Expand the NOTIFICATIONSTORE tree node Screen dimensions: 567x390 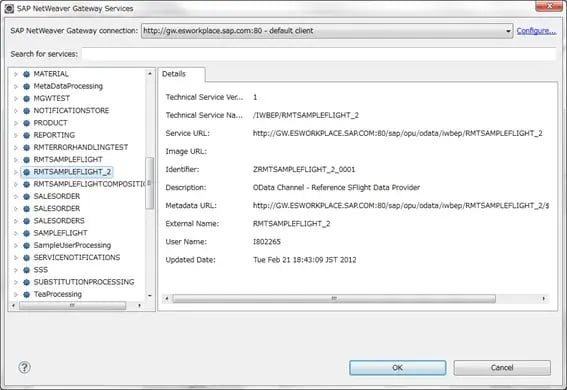(x=16, y=111)
